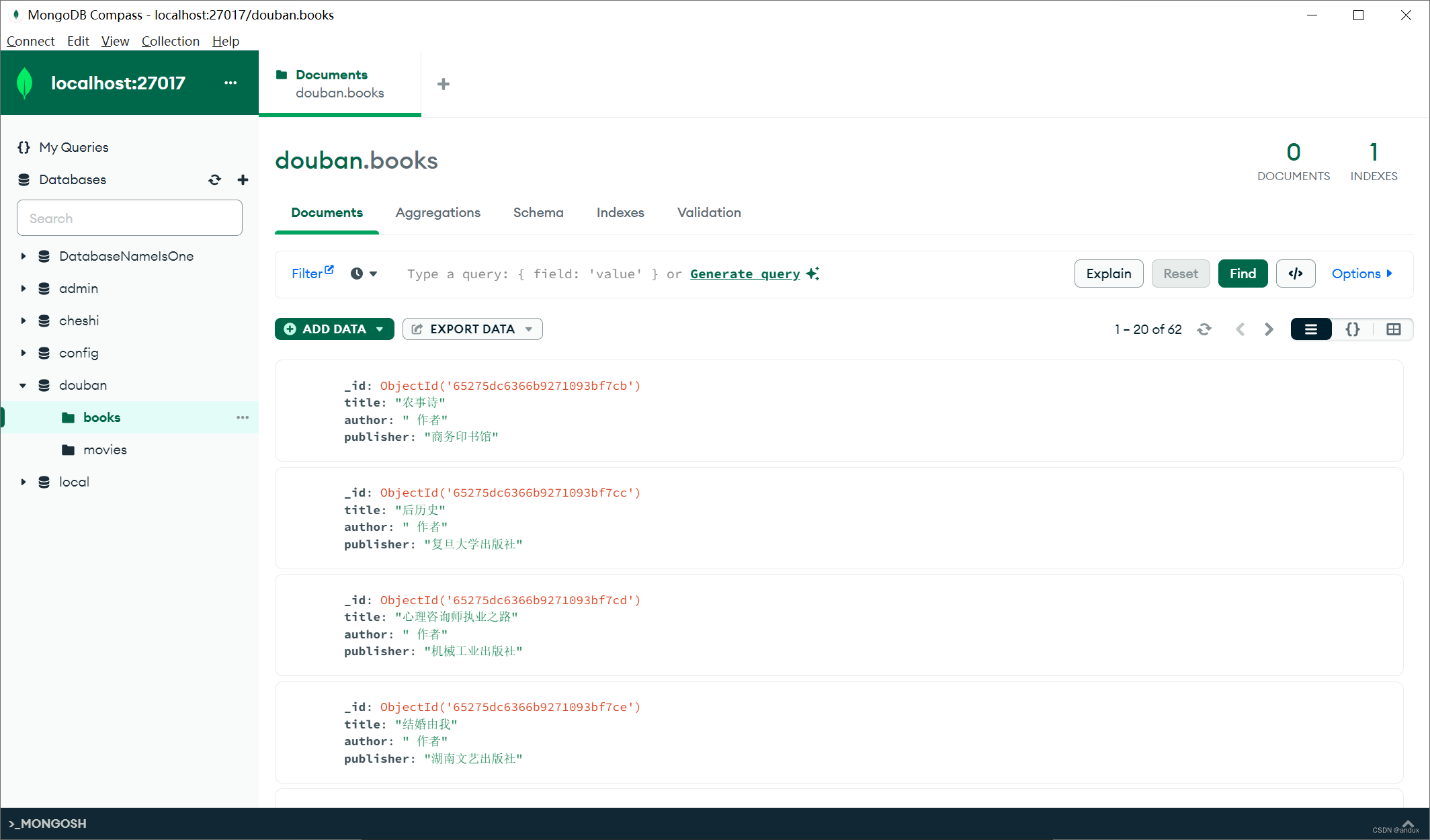Expand the admin database
Image resolution: width=1430 pixels, height=840 pixels.
[x=24, y=288]
